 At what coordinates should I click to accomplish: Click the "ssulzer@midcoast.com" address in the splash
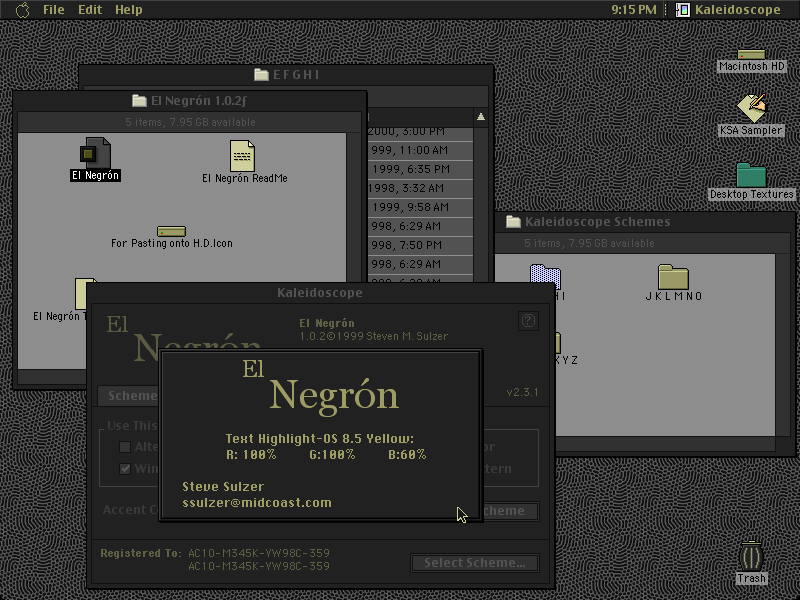pyautogui.click(x=257, y=503)
